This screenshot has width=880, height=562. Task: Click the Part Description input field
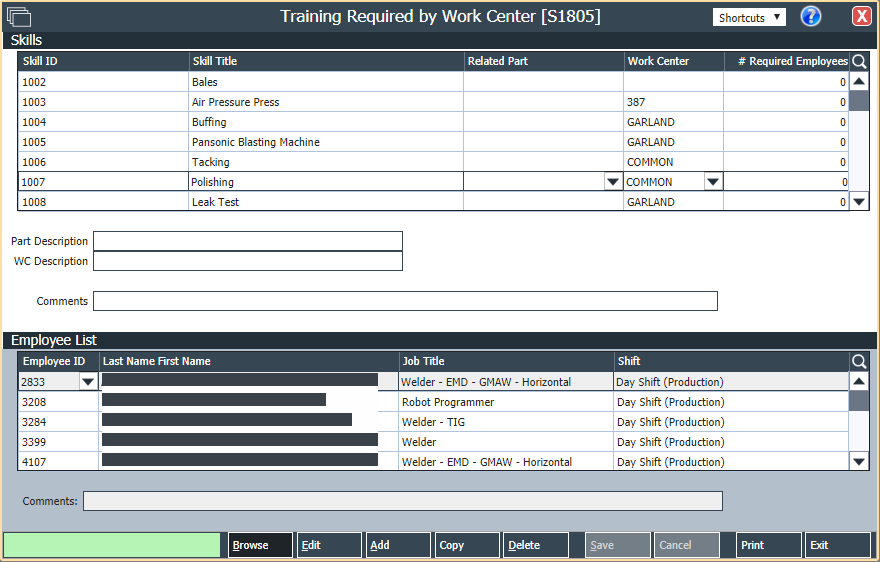pos(247,241)
